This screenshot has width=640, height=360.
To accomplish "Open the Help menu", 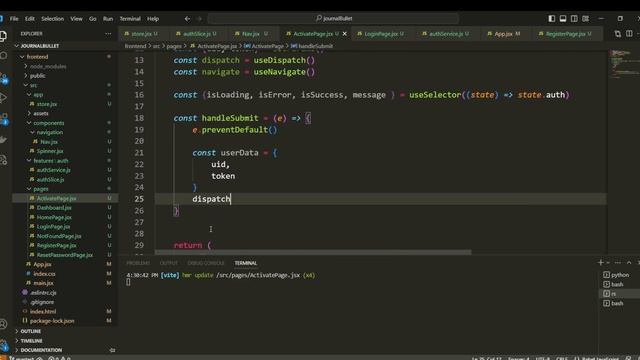I will pos(153,19).
